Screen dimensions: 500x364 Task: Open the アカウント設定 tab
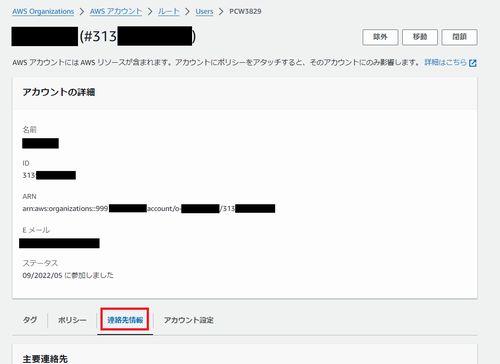pos(188,320)
